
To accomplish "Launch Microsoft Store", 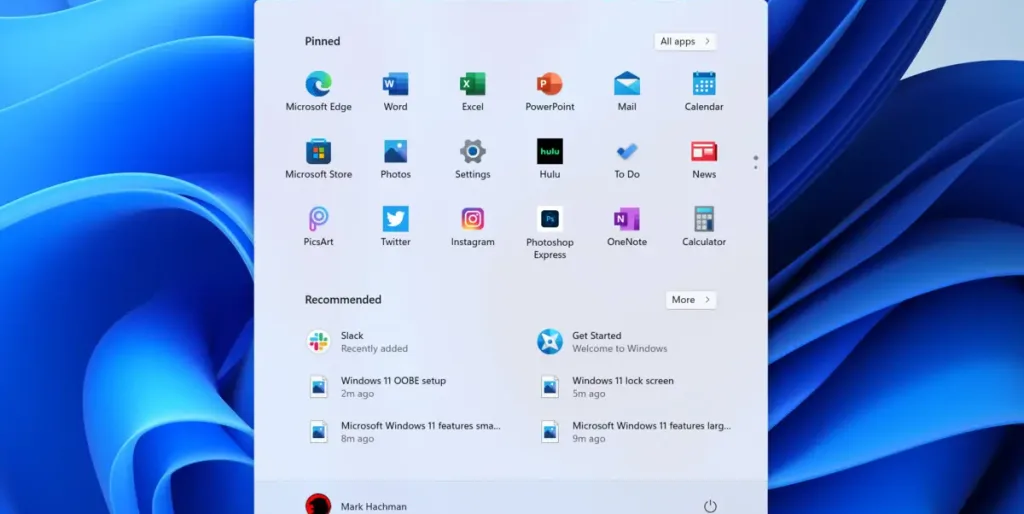I will 319,159.
